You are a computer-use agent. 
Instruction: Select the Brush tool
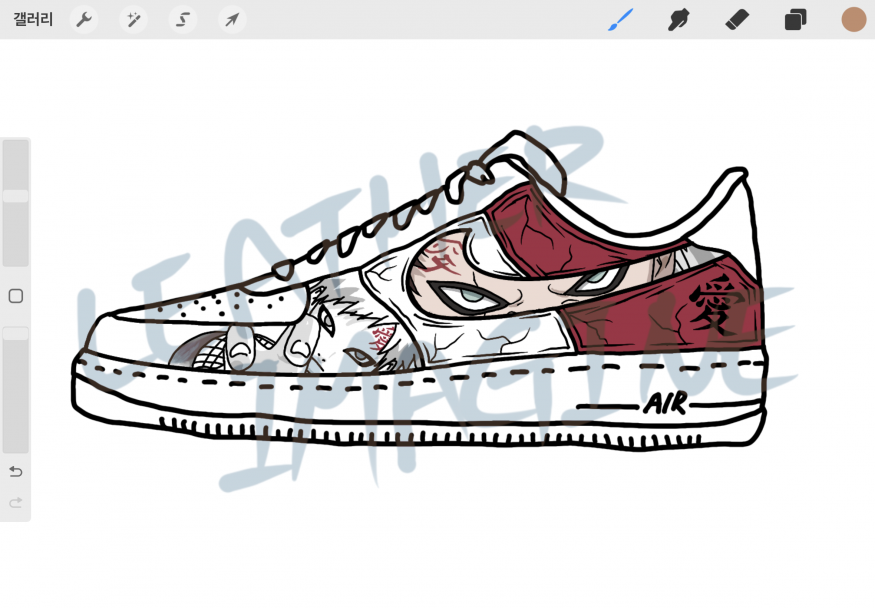click(x=621, y=20)
